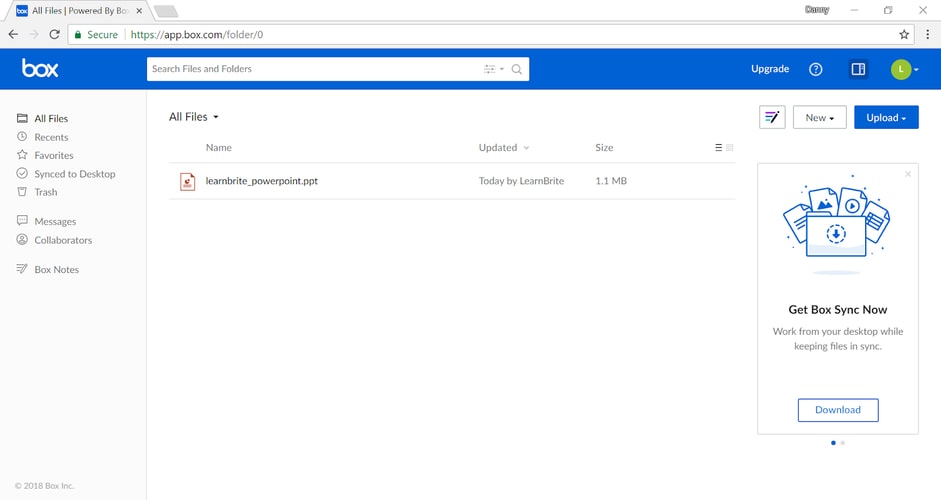
Task: Select second carousel dot in promo card
Action: pos(843,442)
